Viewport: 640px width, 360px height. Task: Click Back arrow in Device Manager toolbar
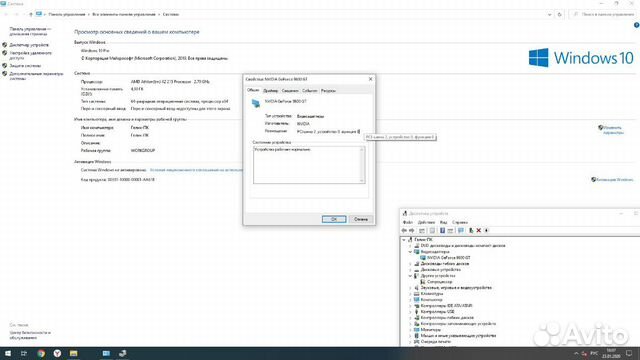tap(404, 231)
